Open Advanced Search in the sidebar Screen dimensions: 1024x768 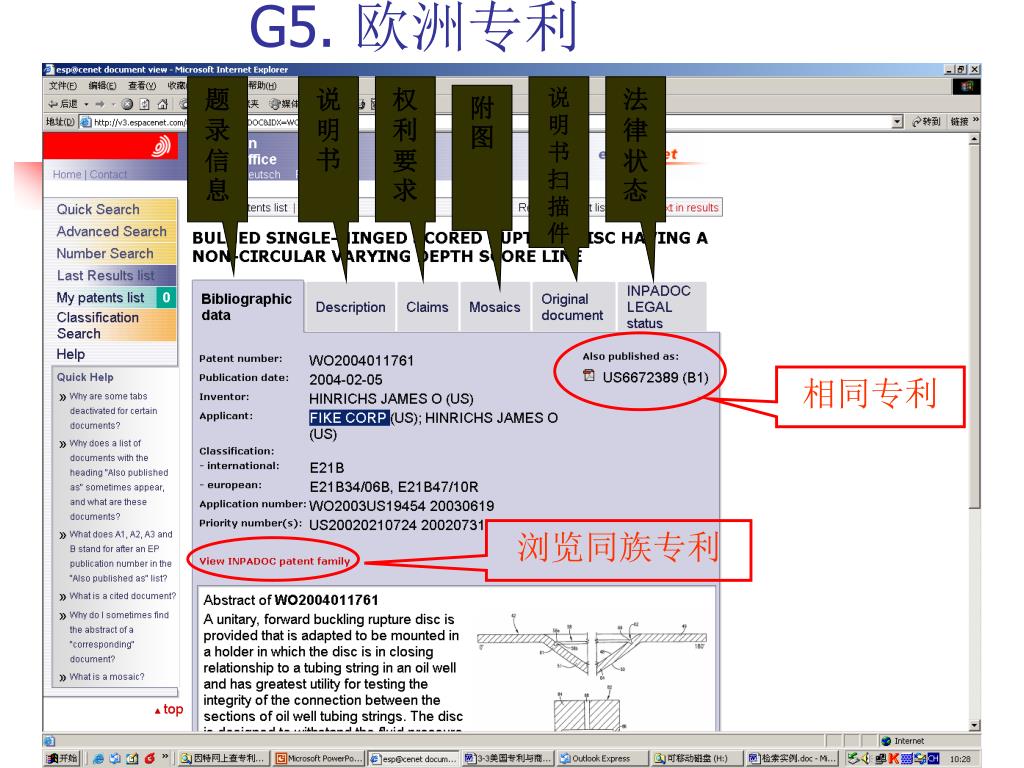pos(110,231)
